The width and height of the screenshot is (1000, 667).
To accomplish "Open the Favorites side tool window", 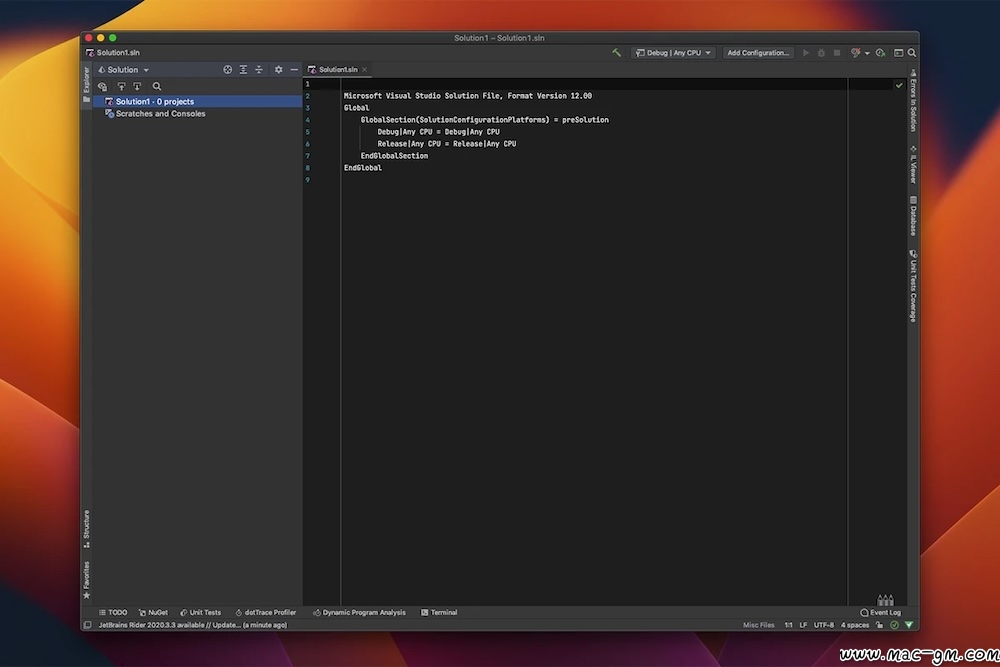I will point(87,580).
